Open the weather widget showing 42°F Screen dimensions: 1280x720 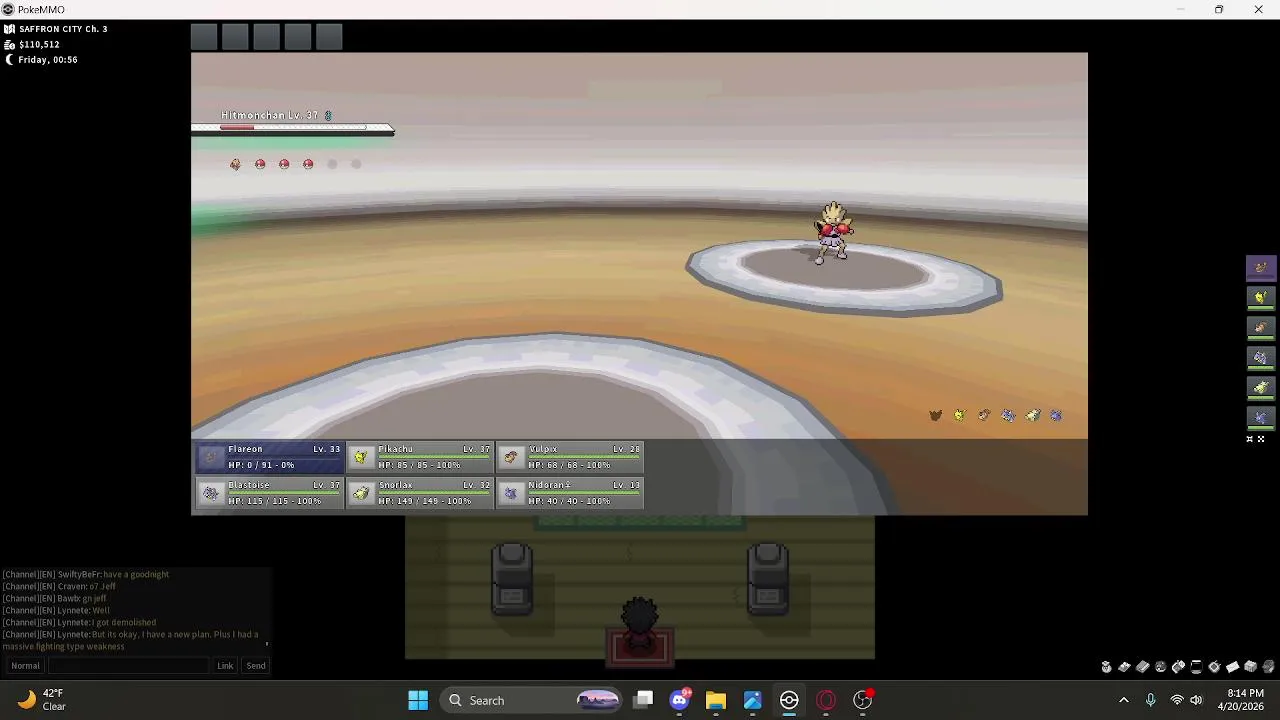pyautogui.click(x=42, y=700)
